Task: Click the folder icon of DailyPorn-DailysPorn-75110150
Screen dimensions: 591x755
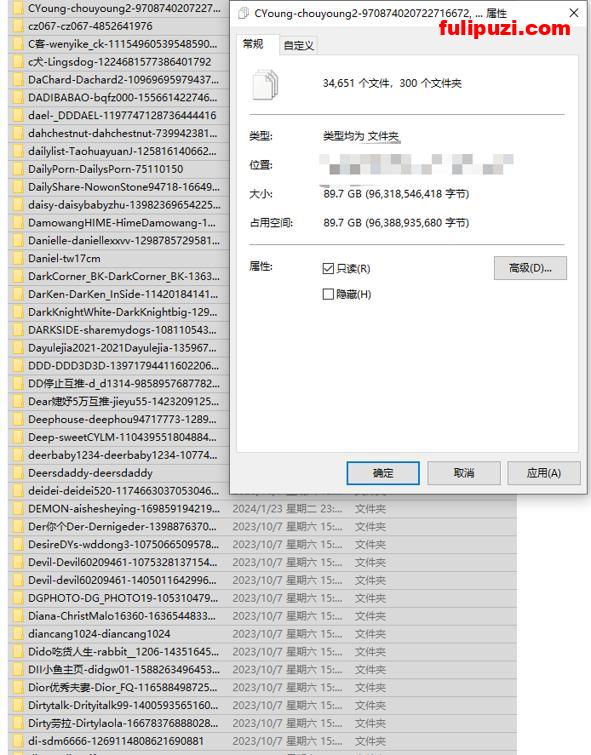Action: 18,169
